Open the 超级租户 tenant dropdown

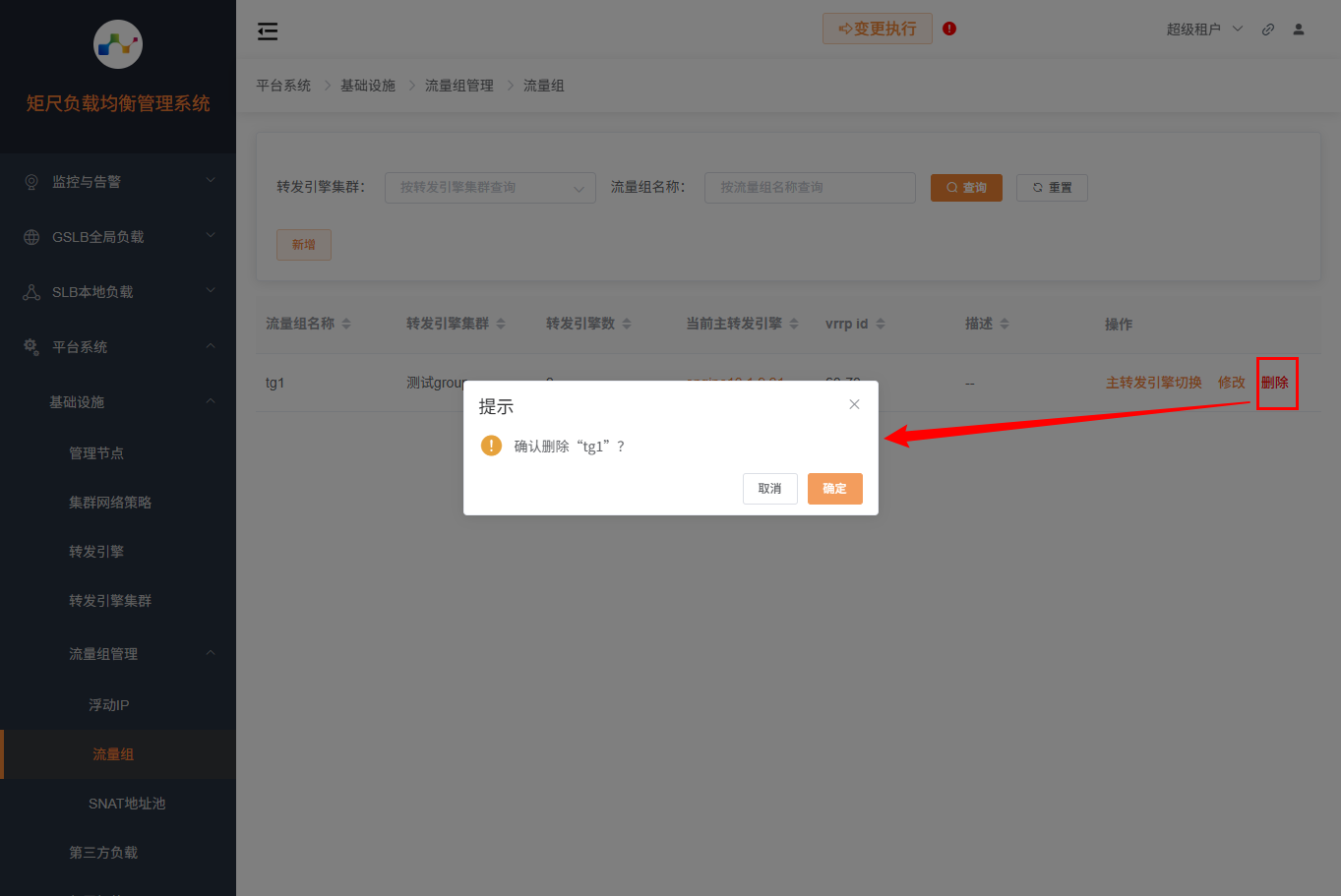[x=1205, y=30]
